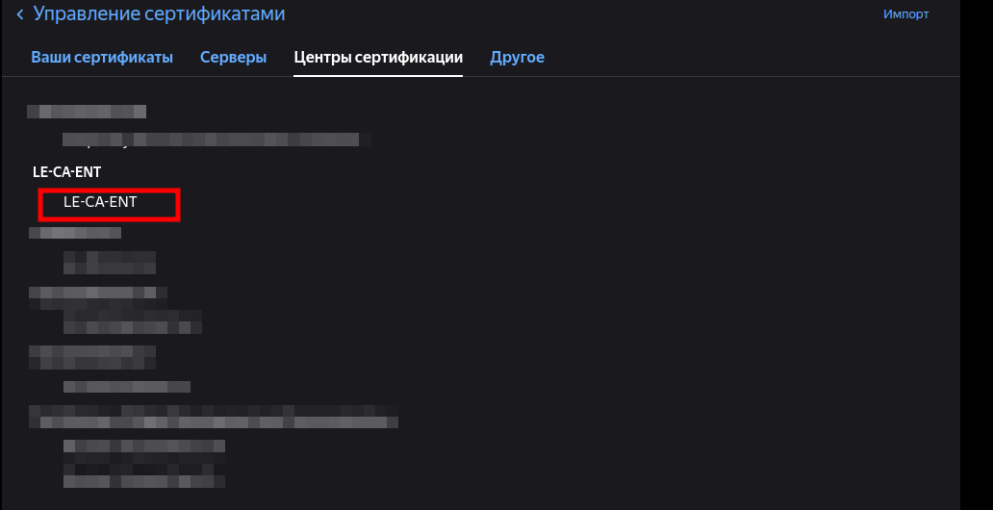The image size is (993, 510).
Task: Go to the Другое tab
Action: click(x=517, y=57)
